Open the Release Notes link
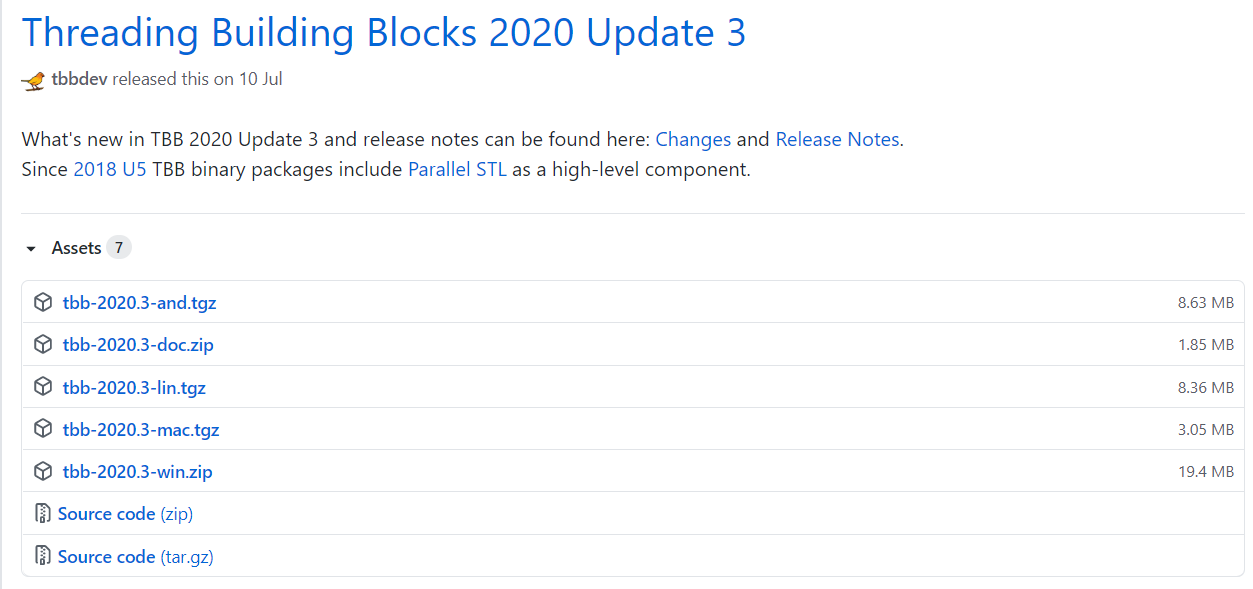Image resolution: width=1253 pixels, height=589 pixels. (837, 139)
